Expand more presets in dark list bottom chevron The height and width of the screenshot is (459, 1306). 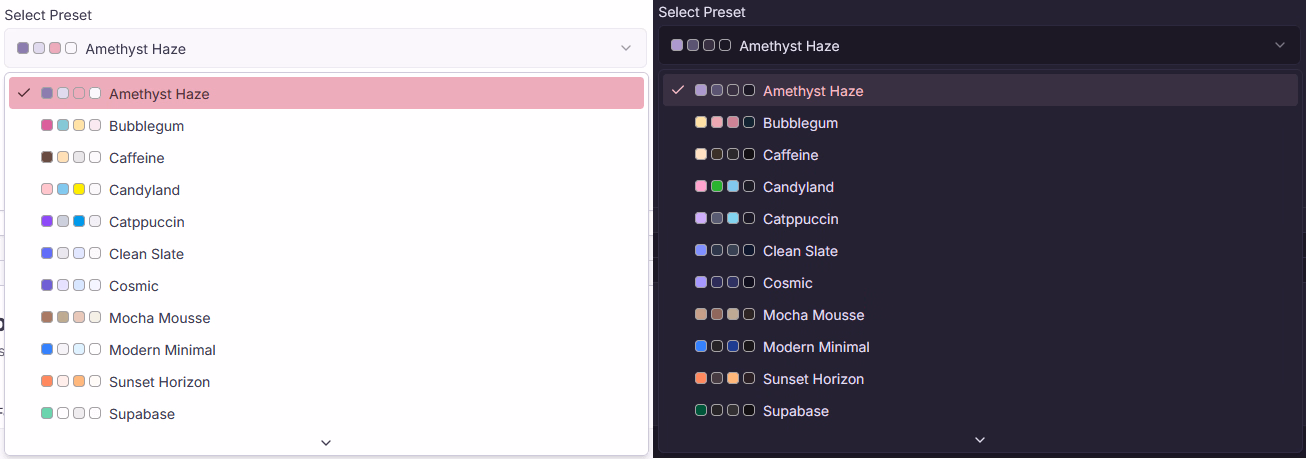pyautogui.click(x=980, y=439)
